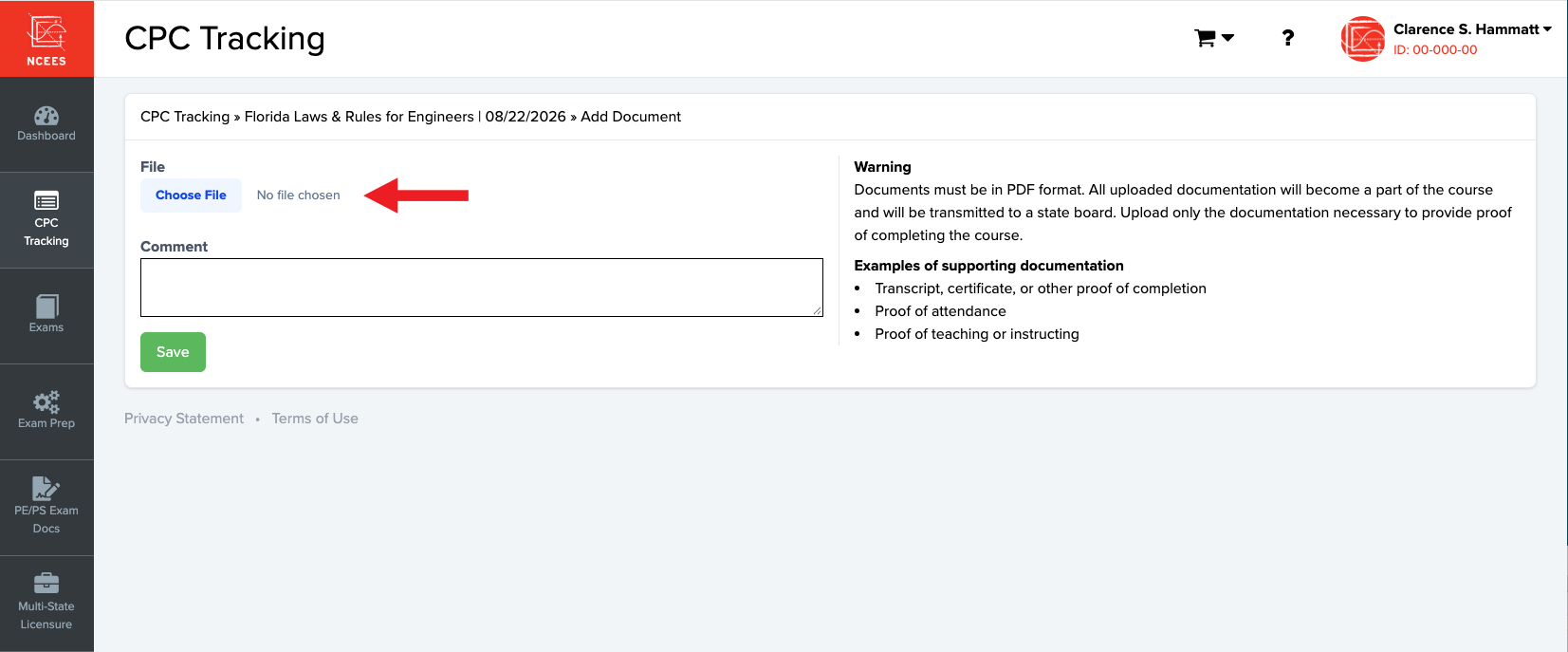Open Exam Prep in the sidebar
1568x652 pixels.
pos(46,412)
